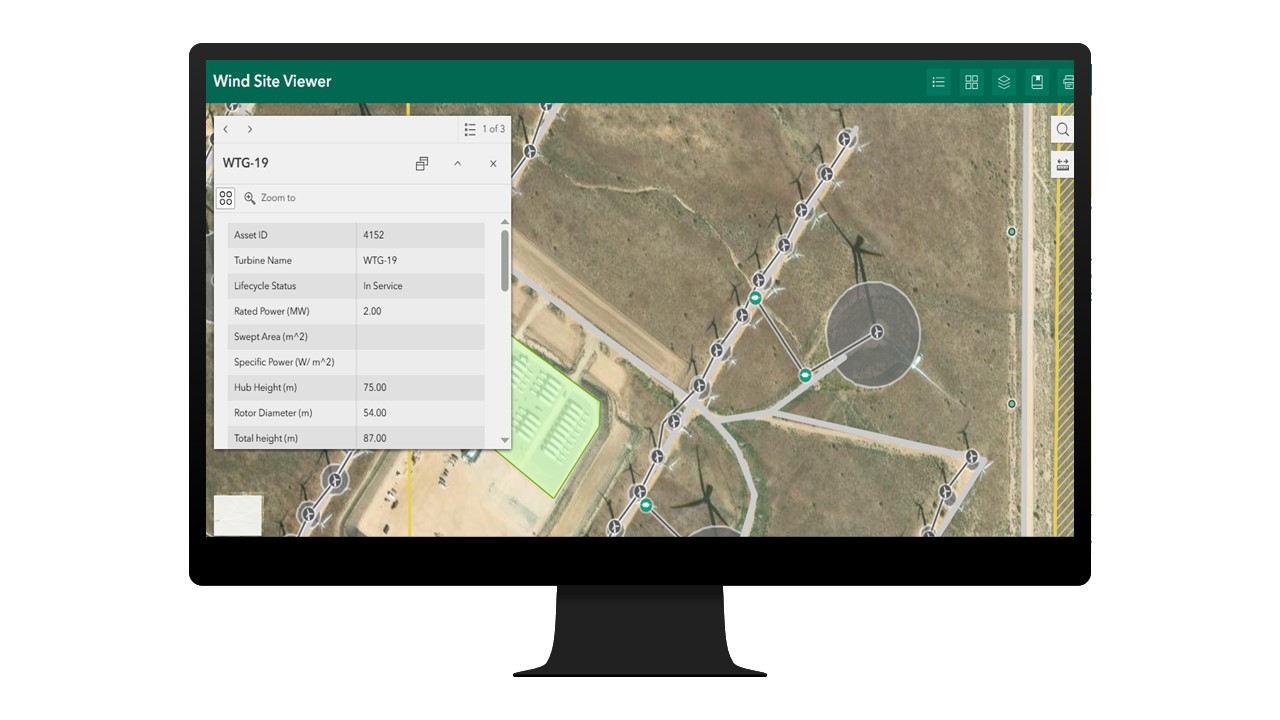Activate the map Search tool
The width and height of the screenshot is (1280, 720).
point(1062,129)
